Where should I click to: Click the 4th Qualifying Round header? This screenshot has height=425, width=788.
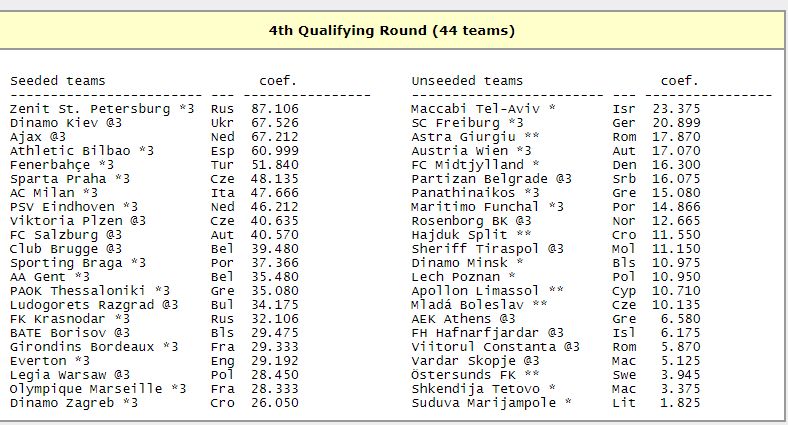(x=391, y=31)
